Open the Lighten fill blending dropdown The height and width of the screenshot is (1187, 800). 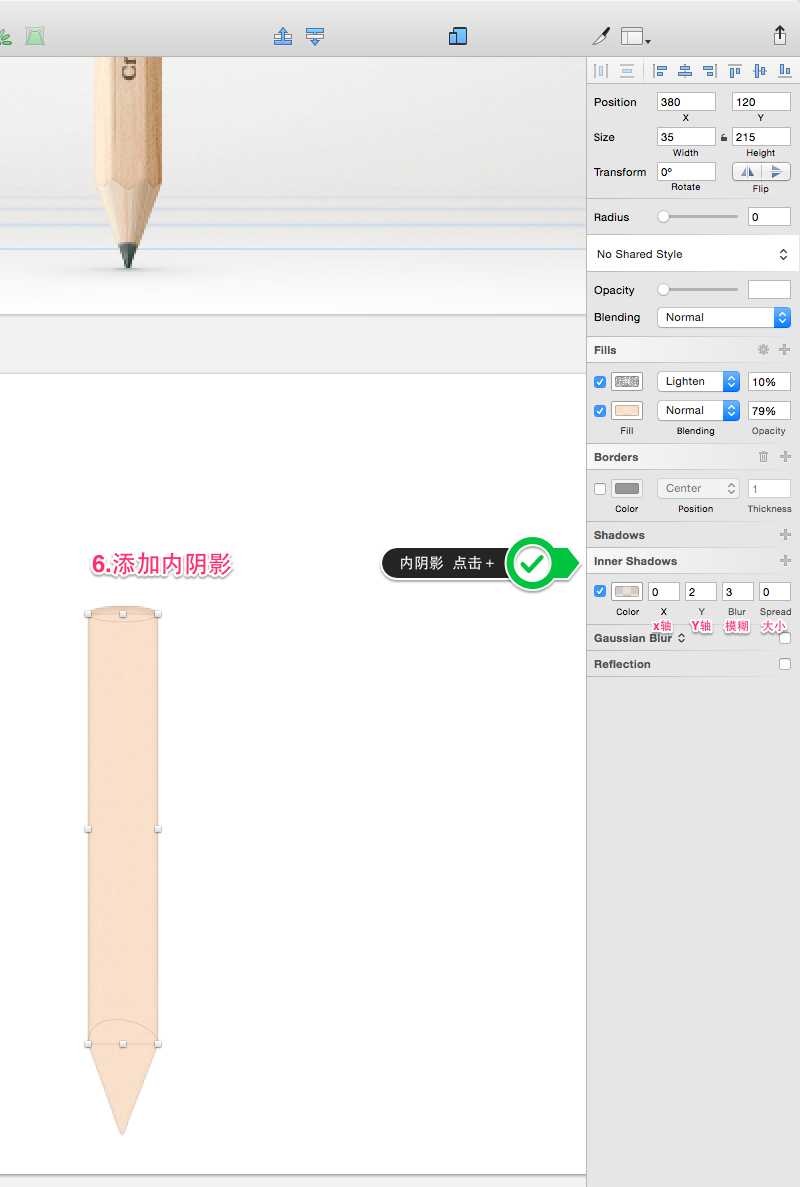pyautogui.click(x=698, y=382)
